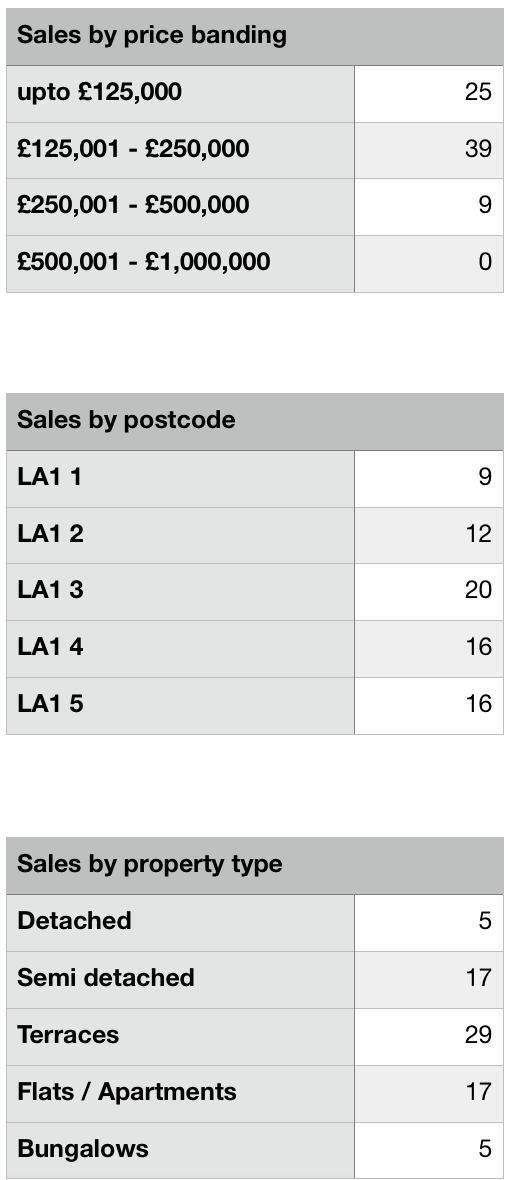Viewport: 508px width, 1180px height.
Task: Click the value 20 for LA1 3
Action: click(x=478, y=591)
